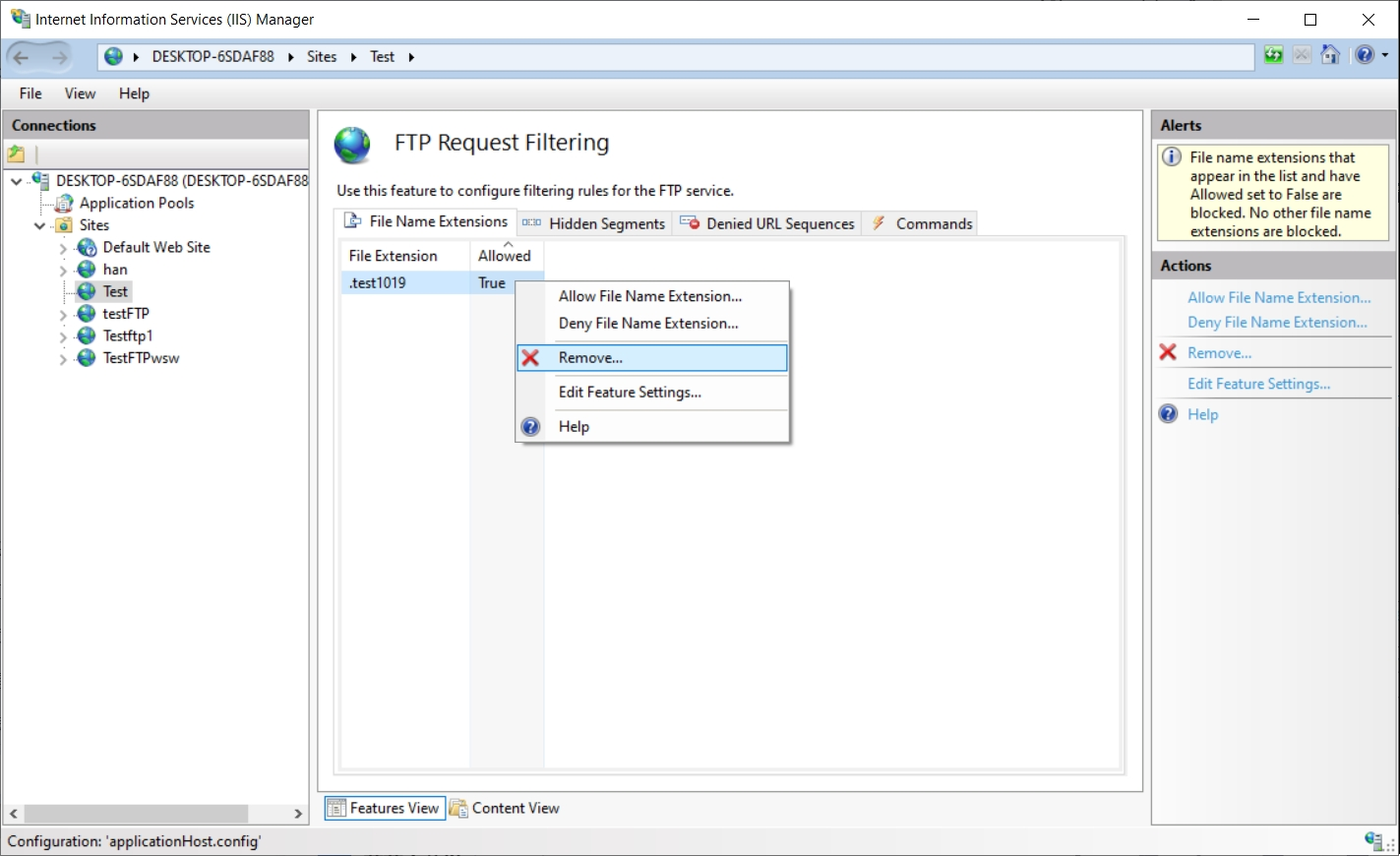Click the IIS Manager icon in the title bar
Viewport: 1400px width, 856px height.
pos(20,19)
